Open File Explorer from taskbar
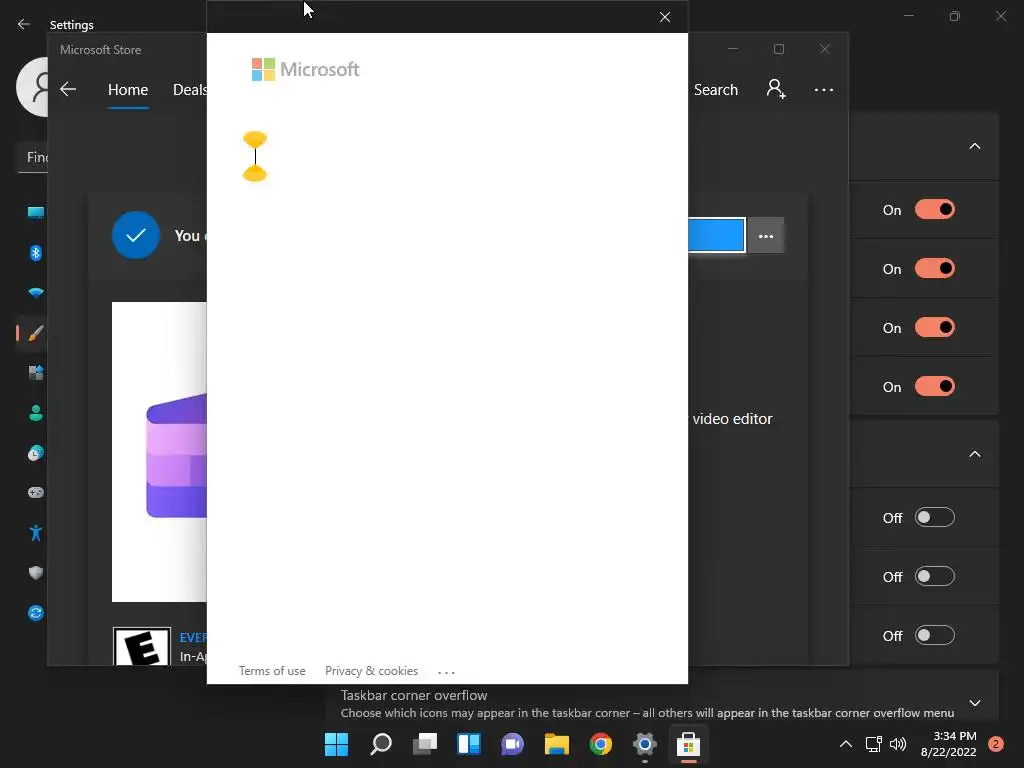Screen dimensions: 1024x768 click(556, 744)
